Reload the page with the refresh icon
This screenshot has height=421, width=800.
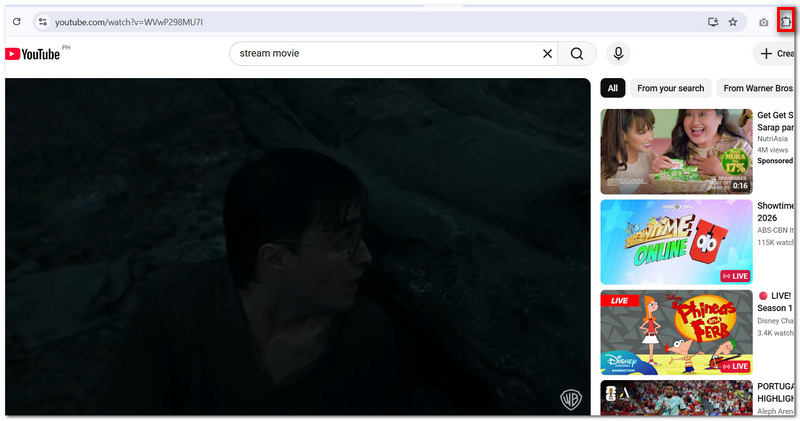pyautogui.click(x=17, y=22)
